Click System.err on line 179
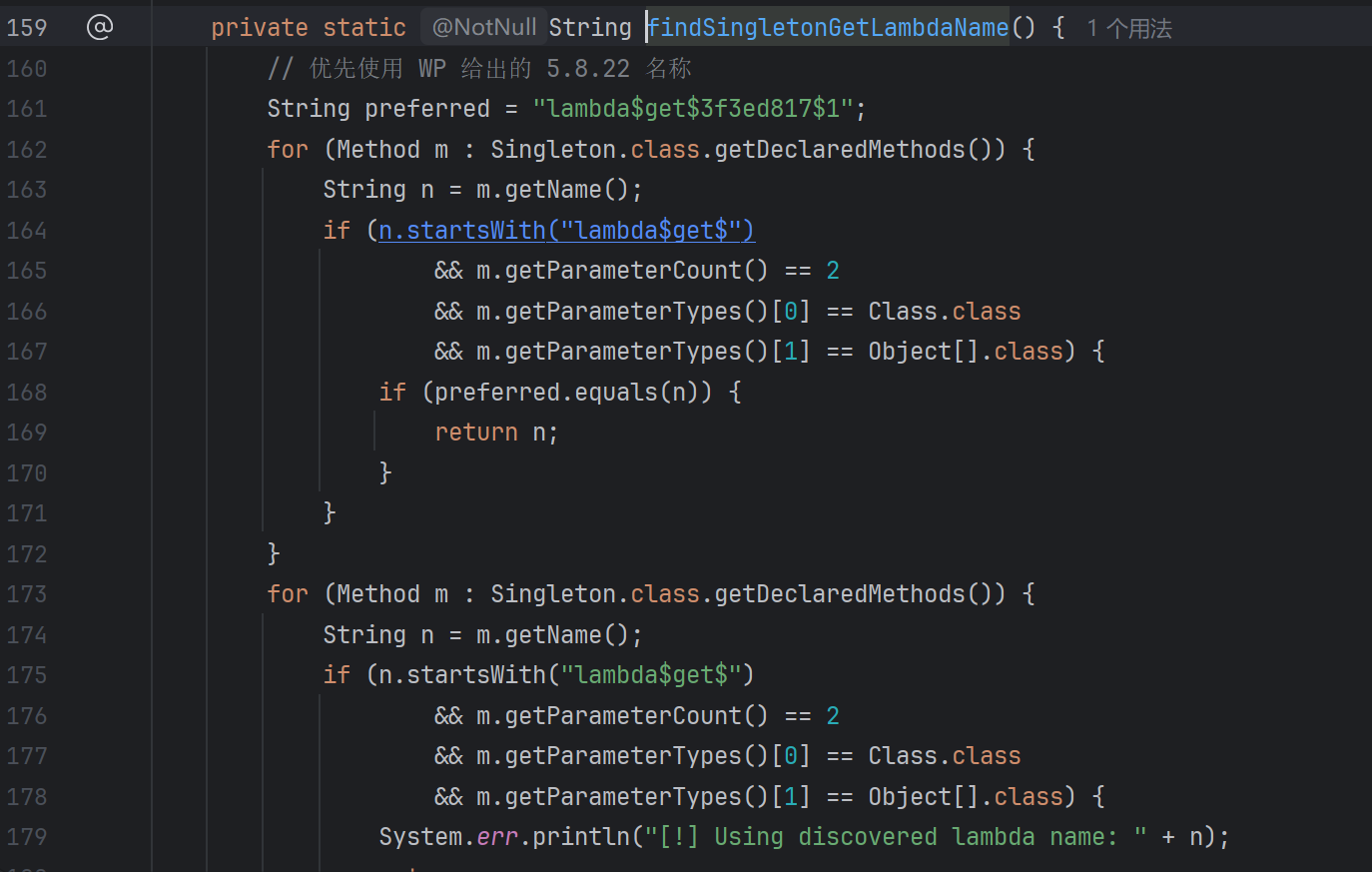Screen dimensions: 1372x872 coord(448,837)
